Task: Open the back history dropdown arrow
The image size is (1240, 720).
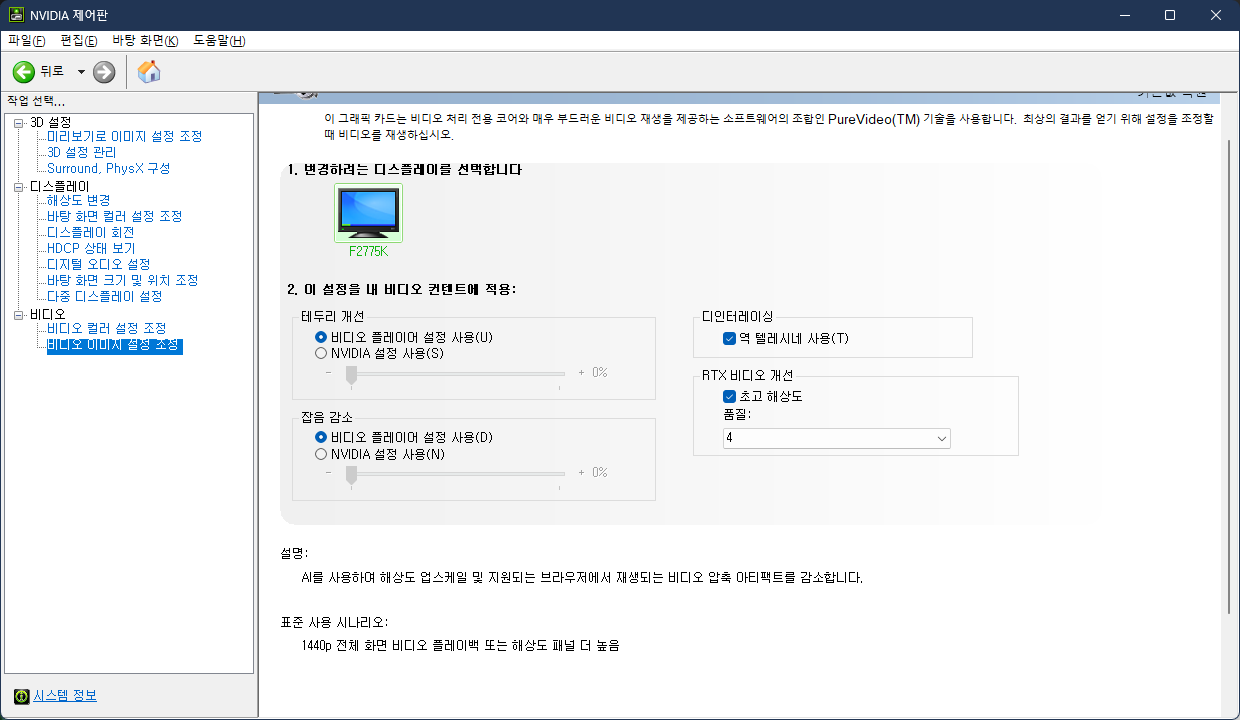Action: pyautogui.click(x=81, y=72)
